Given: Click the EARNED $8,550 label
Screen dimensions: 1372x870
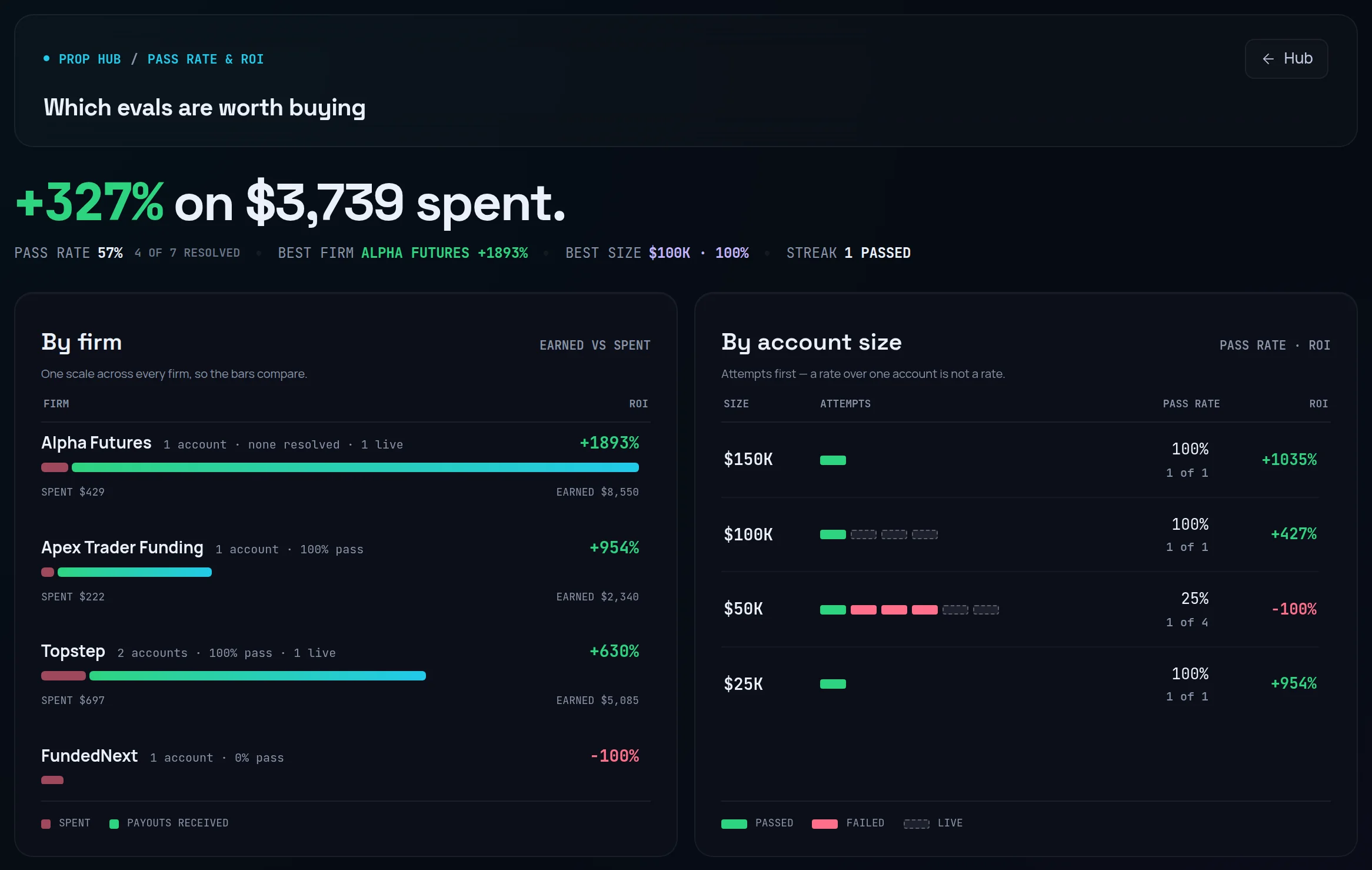Looking at the screenshot, I should 598,492.
